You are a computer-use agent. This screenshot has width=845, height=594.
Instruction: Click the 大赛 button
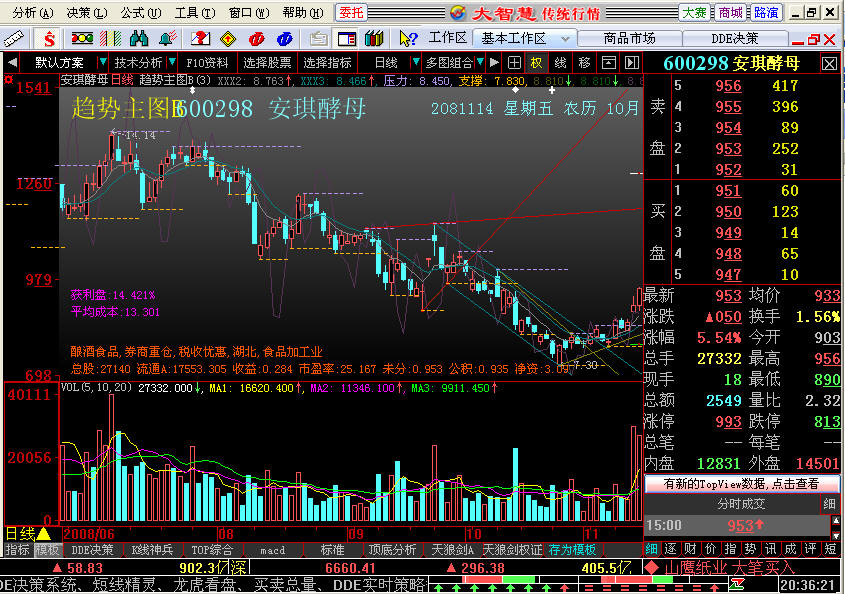[694, 12]
